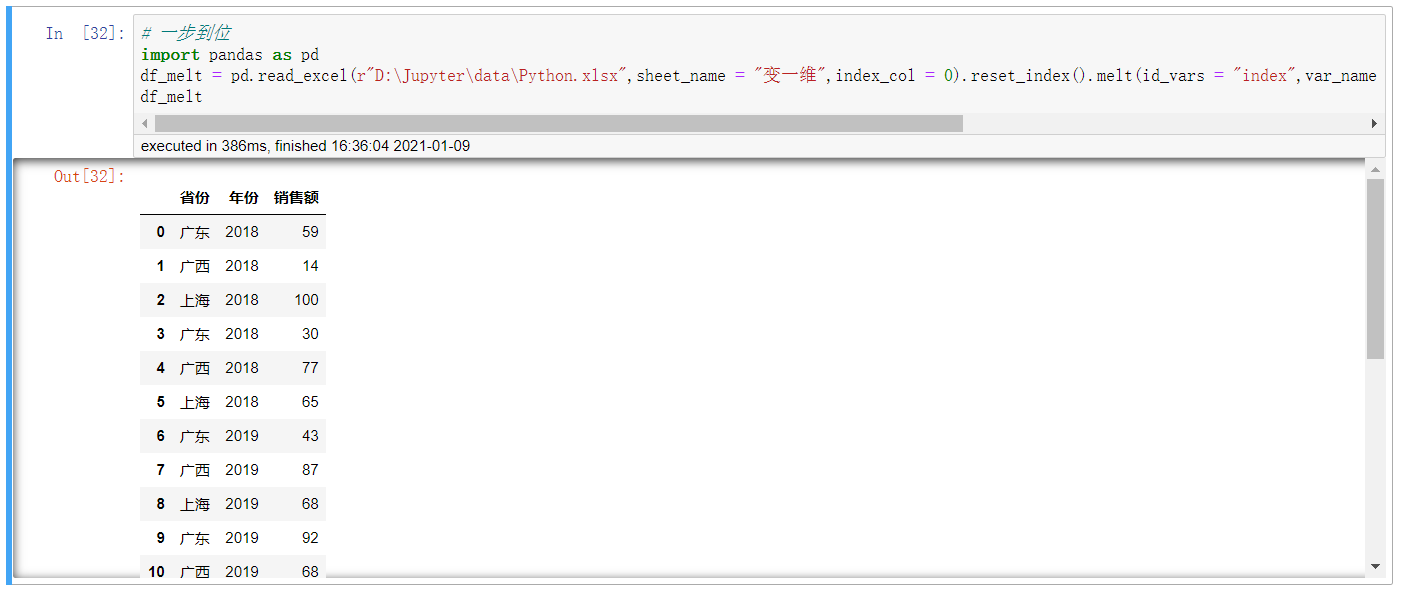1401x589 pixels.
Task: Click the output area's scroll-up arrow
Action: click(x=1375, y=170)
